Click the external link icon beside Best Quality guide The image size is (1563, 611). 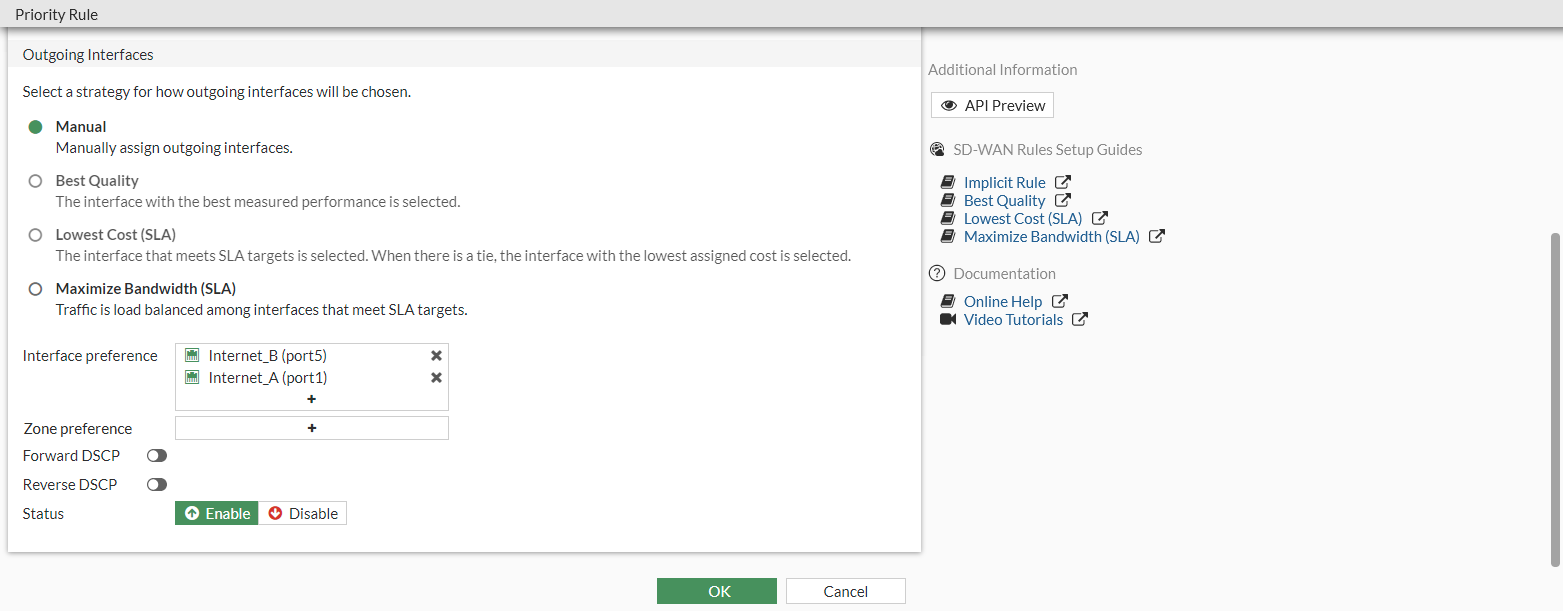[x=1063, y=201]
